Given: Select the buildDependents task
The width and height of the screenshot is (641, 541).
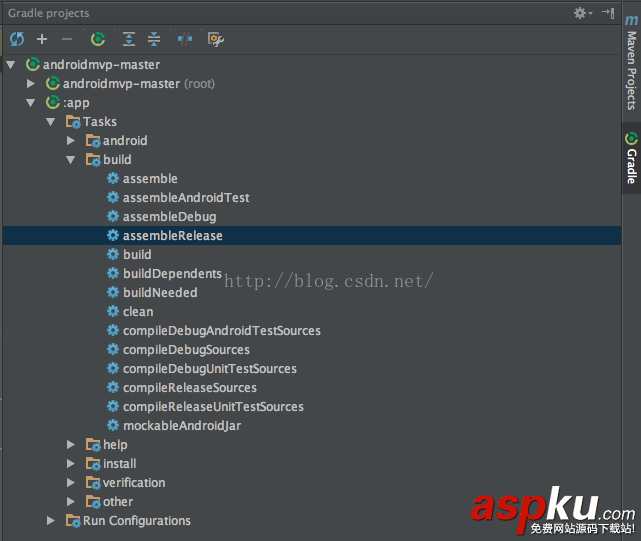Looking at the screenshot, I should [172, 274].
